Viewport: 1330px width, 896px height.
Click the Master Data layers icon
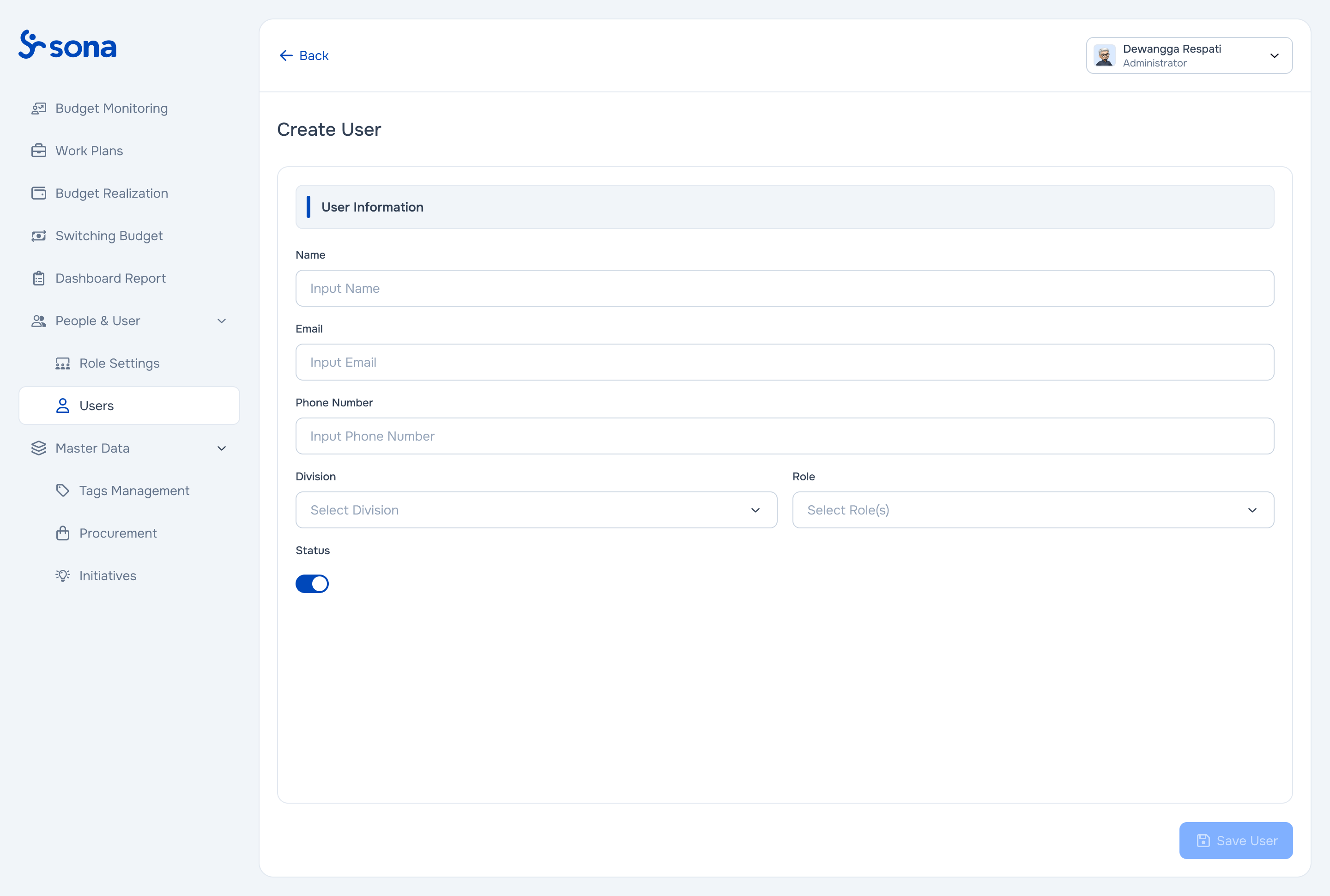[39, 448]
